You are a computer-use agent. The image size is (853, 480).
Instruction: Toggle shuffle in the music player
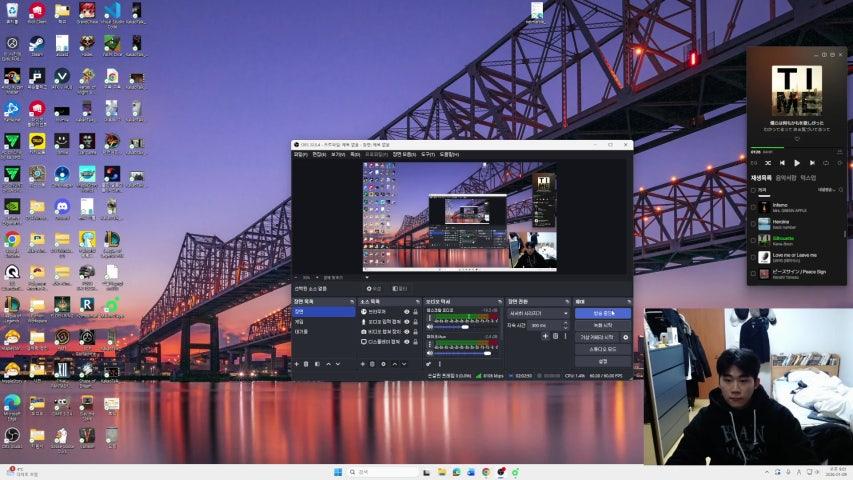click(x=768, y=162)
